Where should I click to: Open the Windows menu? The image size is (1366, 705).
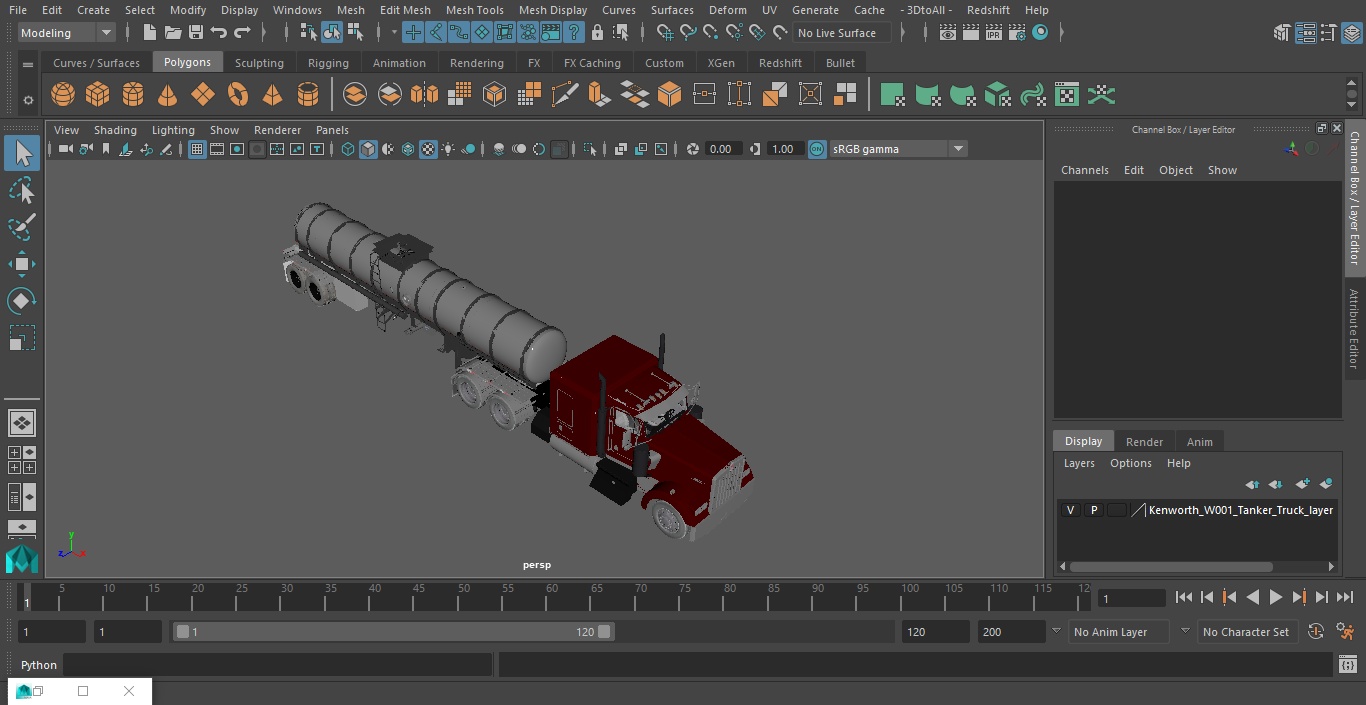coord(297,10)
